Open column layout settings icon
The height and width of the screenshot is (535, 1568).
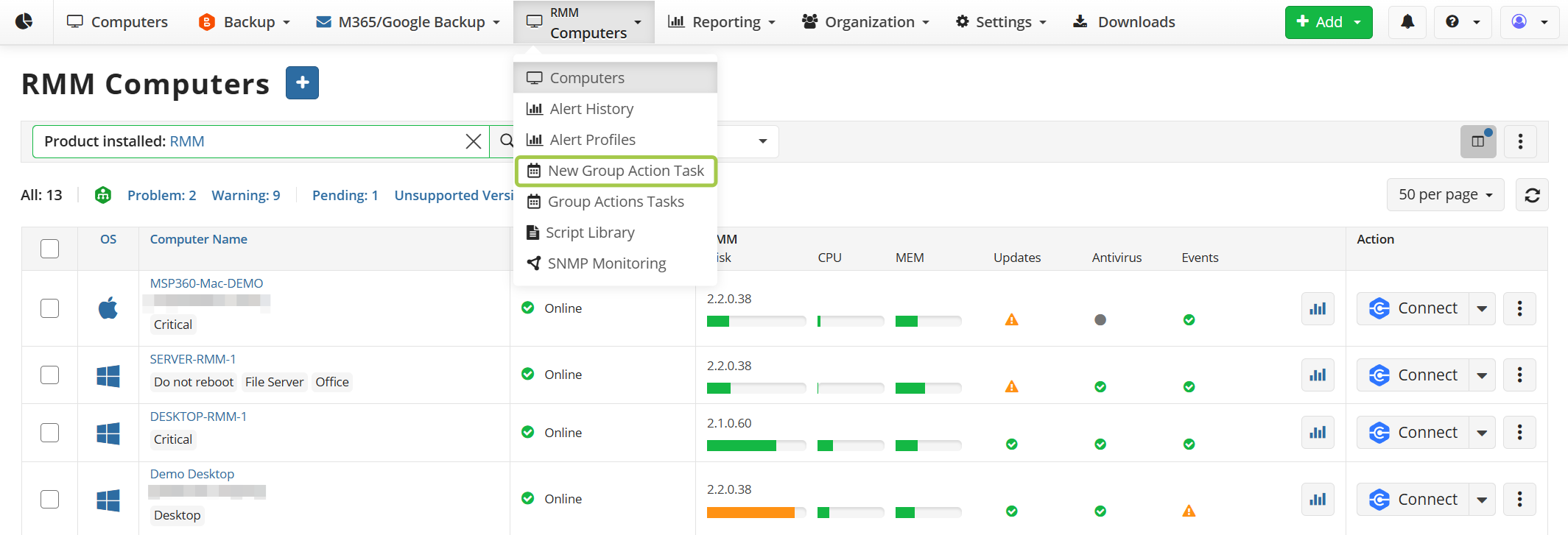(x=1477, y=141)
